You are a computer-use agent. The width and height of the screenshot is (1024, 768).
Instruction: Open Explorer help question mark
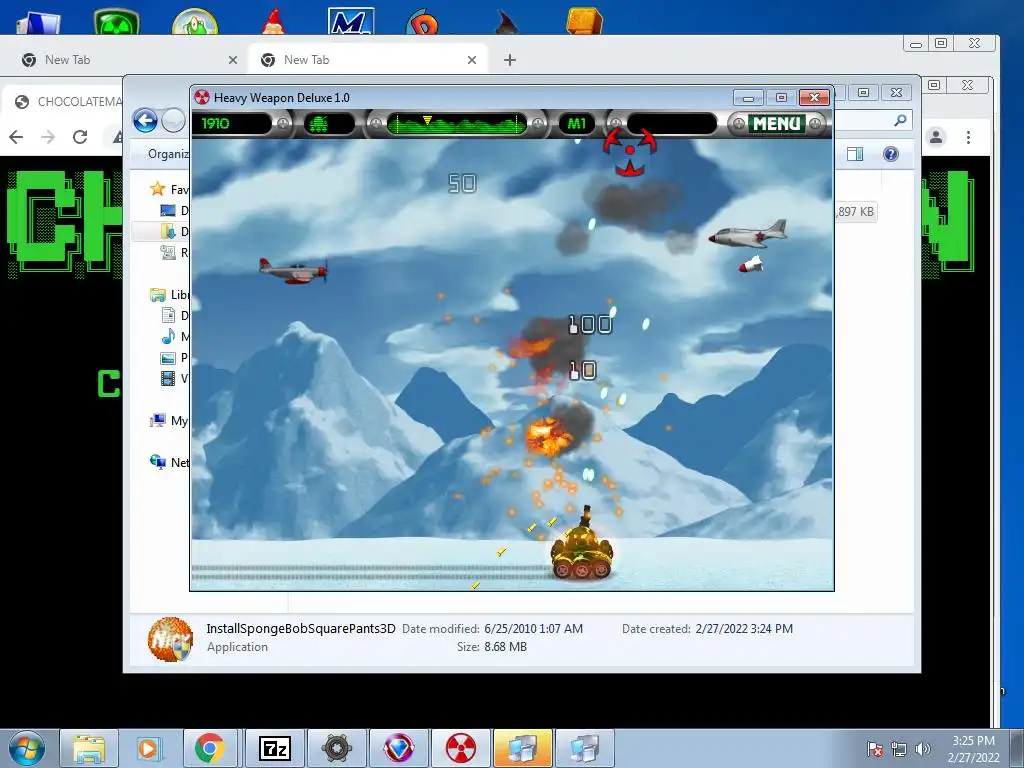click(x=891, y=154)
